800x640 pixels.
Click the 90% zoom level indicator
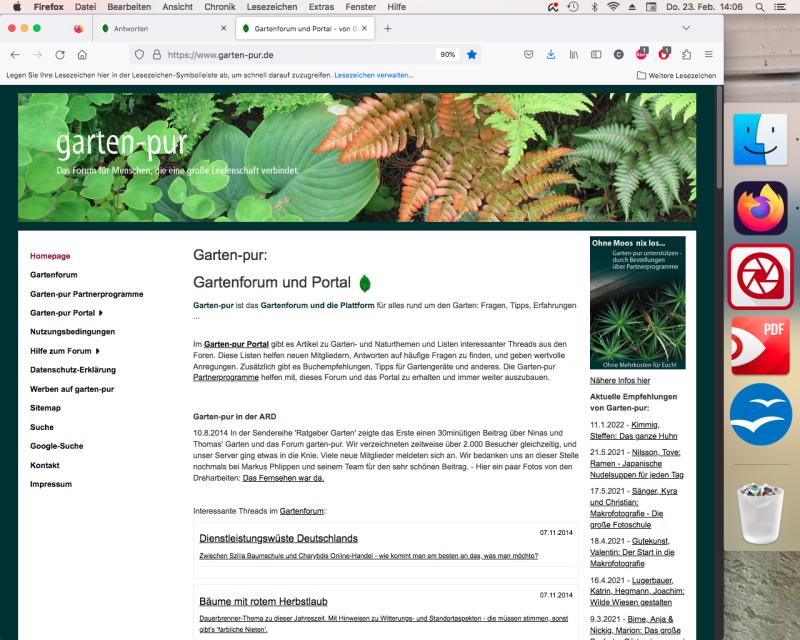pos(447,54)
